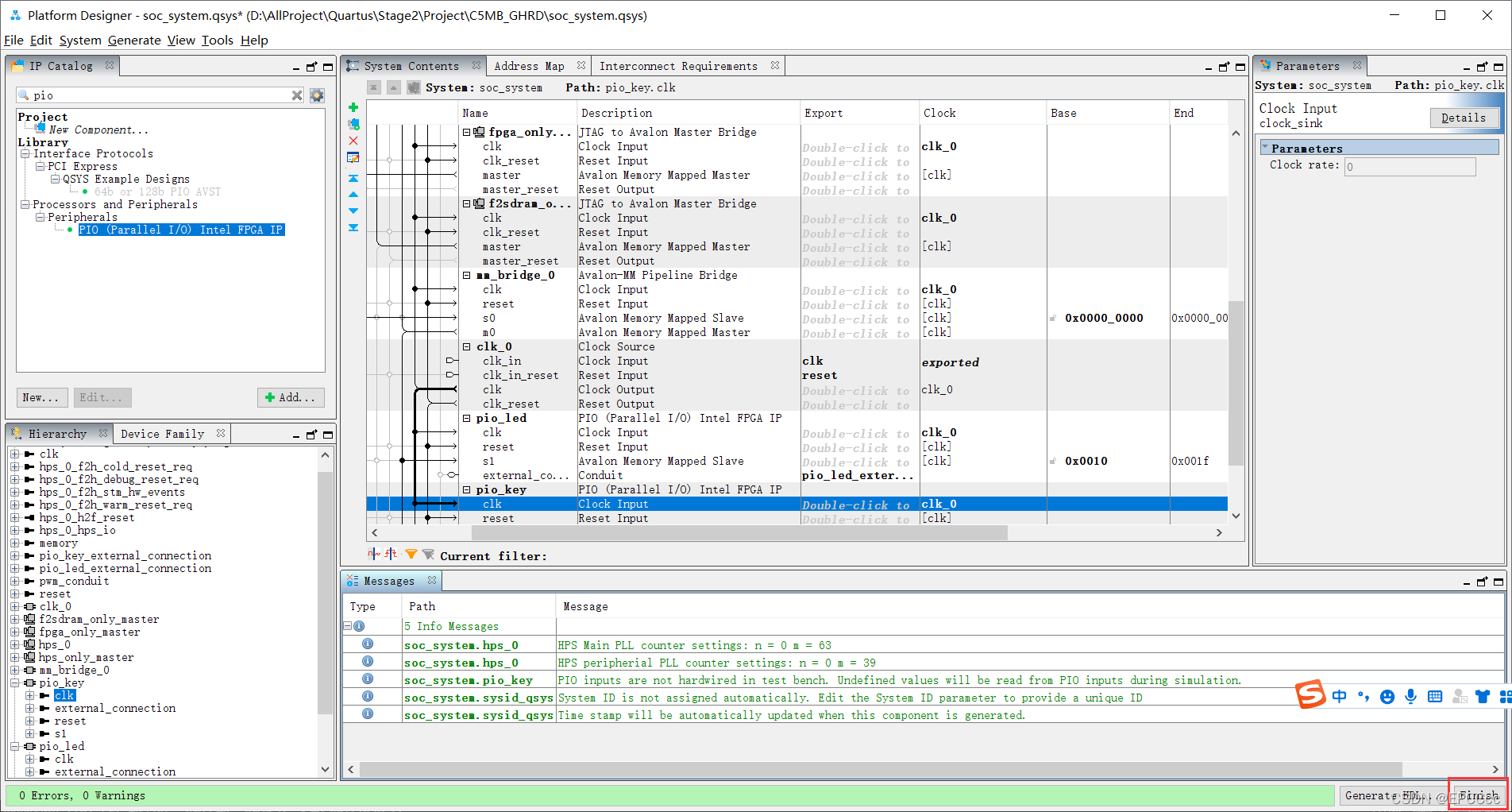The height and width of the screenshot is (812, 1512).
Task: Open the System menu
Action: pos(80,40)
